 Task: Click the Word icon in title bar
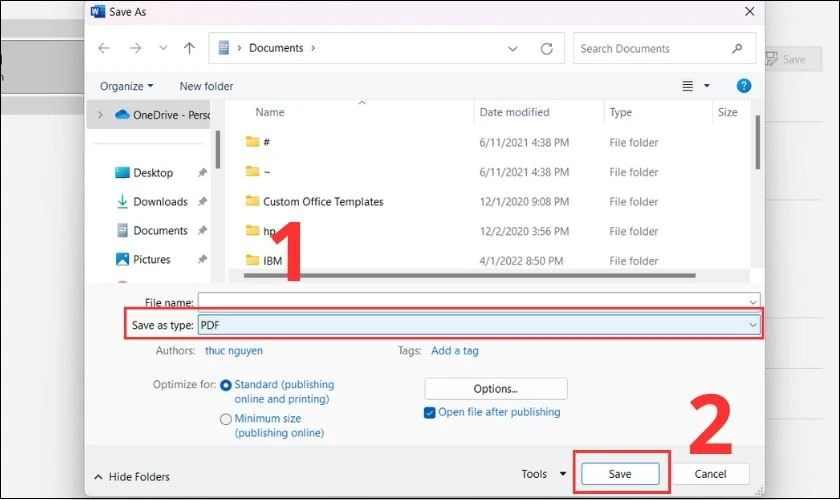98,12
